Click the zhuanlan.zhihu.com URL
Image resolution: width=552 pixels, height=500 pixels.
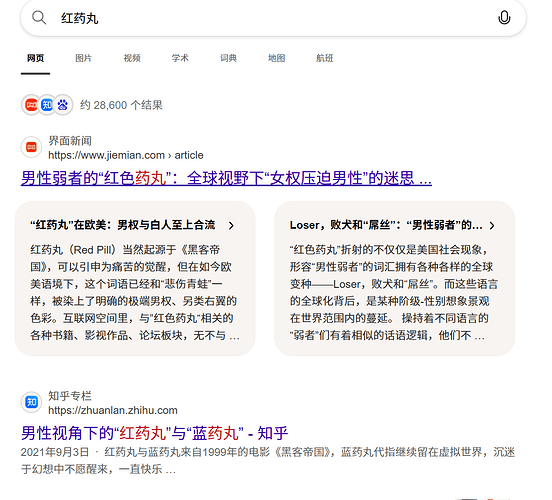tap(113, 410)
